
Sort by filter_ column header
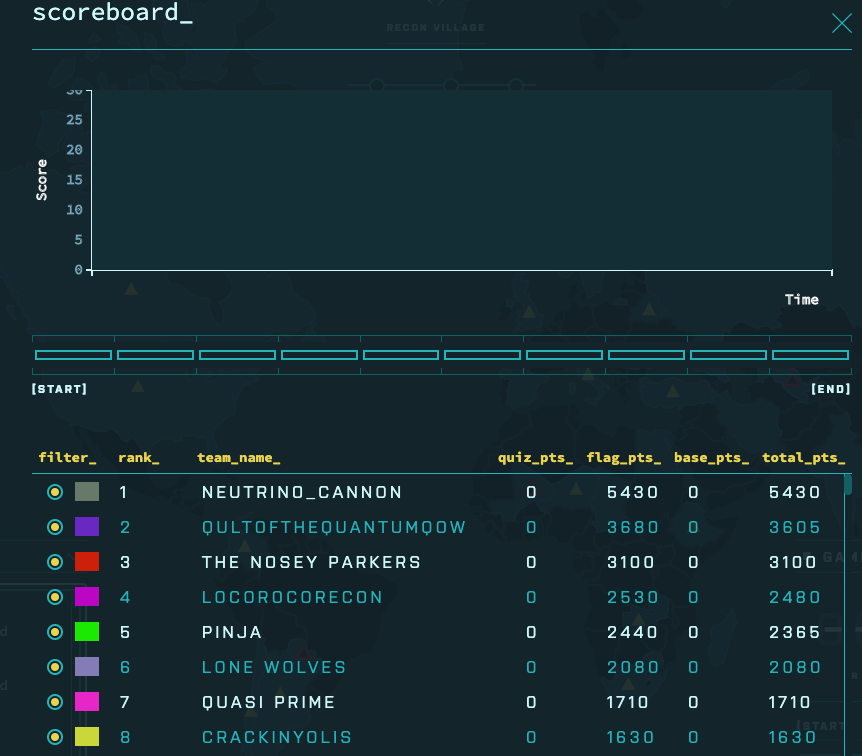pos(67,458)
